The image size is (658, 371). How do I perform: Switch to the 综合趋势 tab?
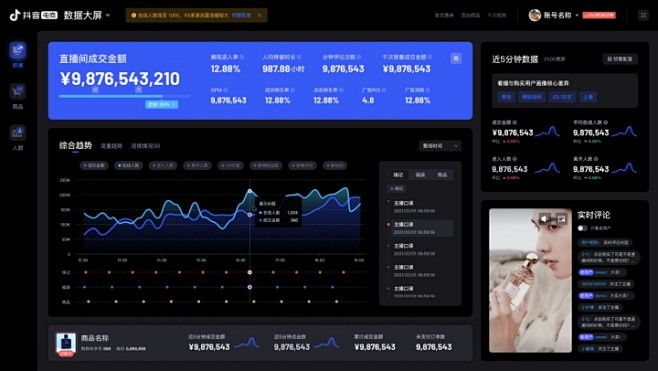[x=76, y=146]
